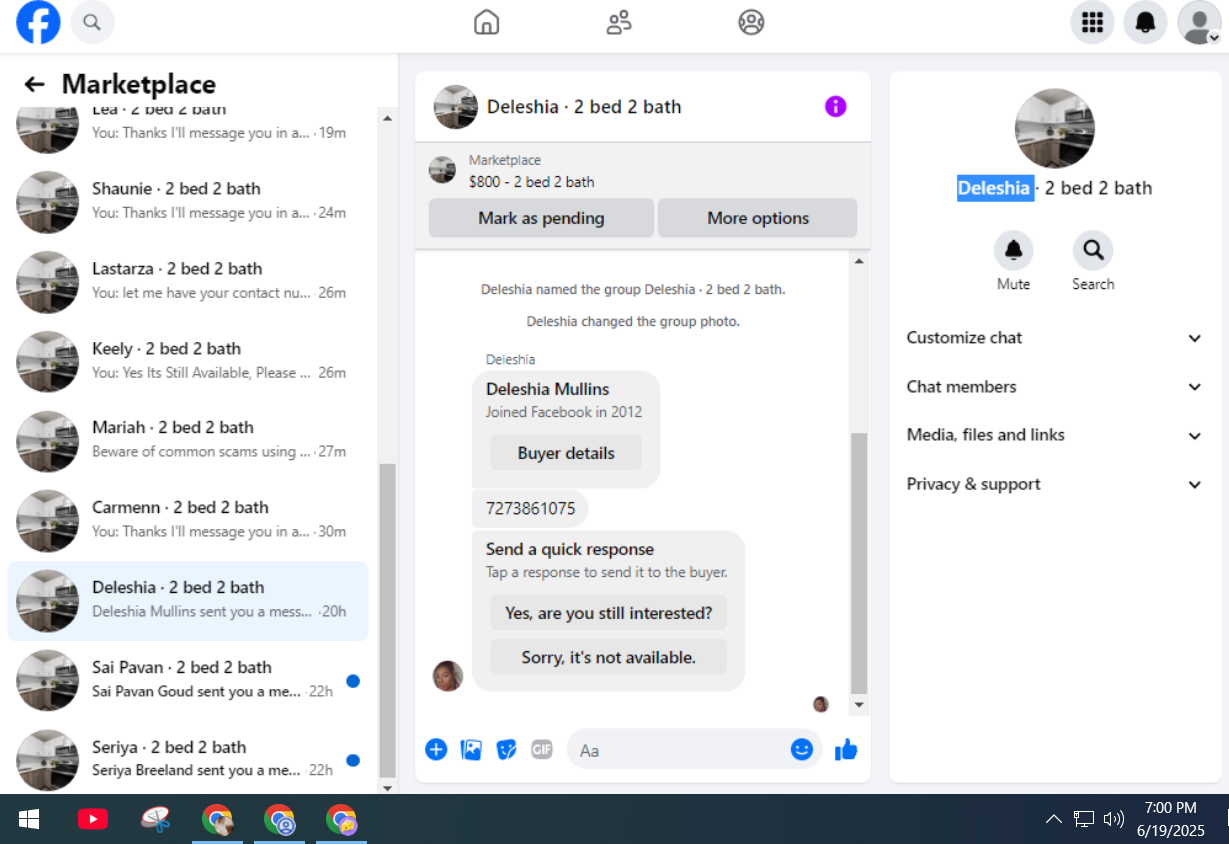
Task: Go back with the Marketplace arrow
Action: (35, 84)
